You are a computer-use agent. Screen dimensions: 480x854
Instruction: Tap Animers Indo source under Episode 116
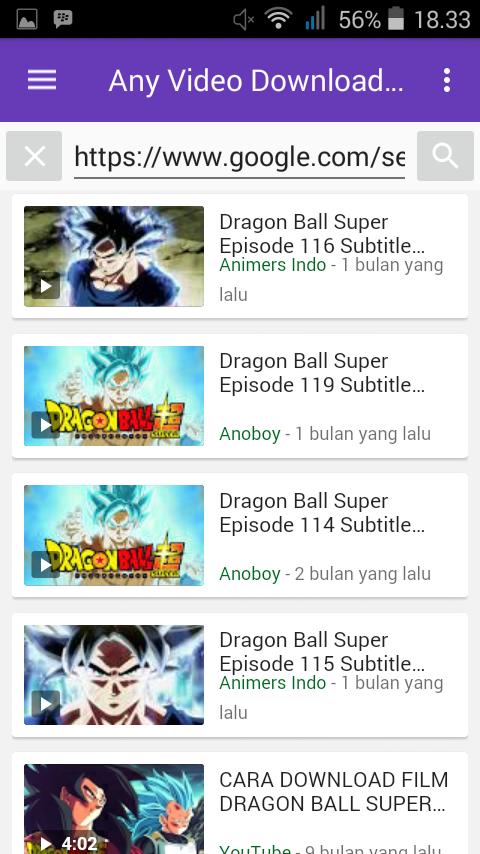[x=272, y=265]
